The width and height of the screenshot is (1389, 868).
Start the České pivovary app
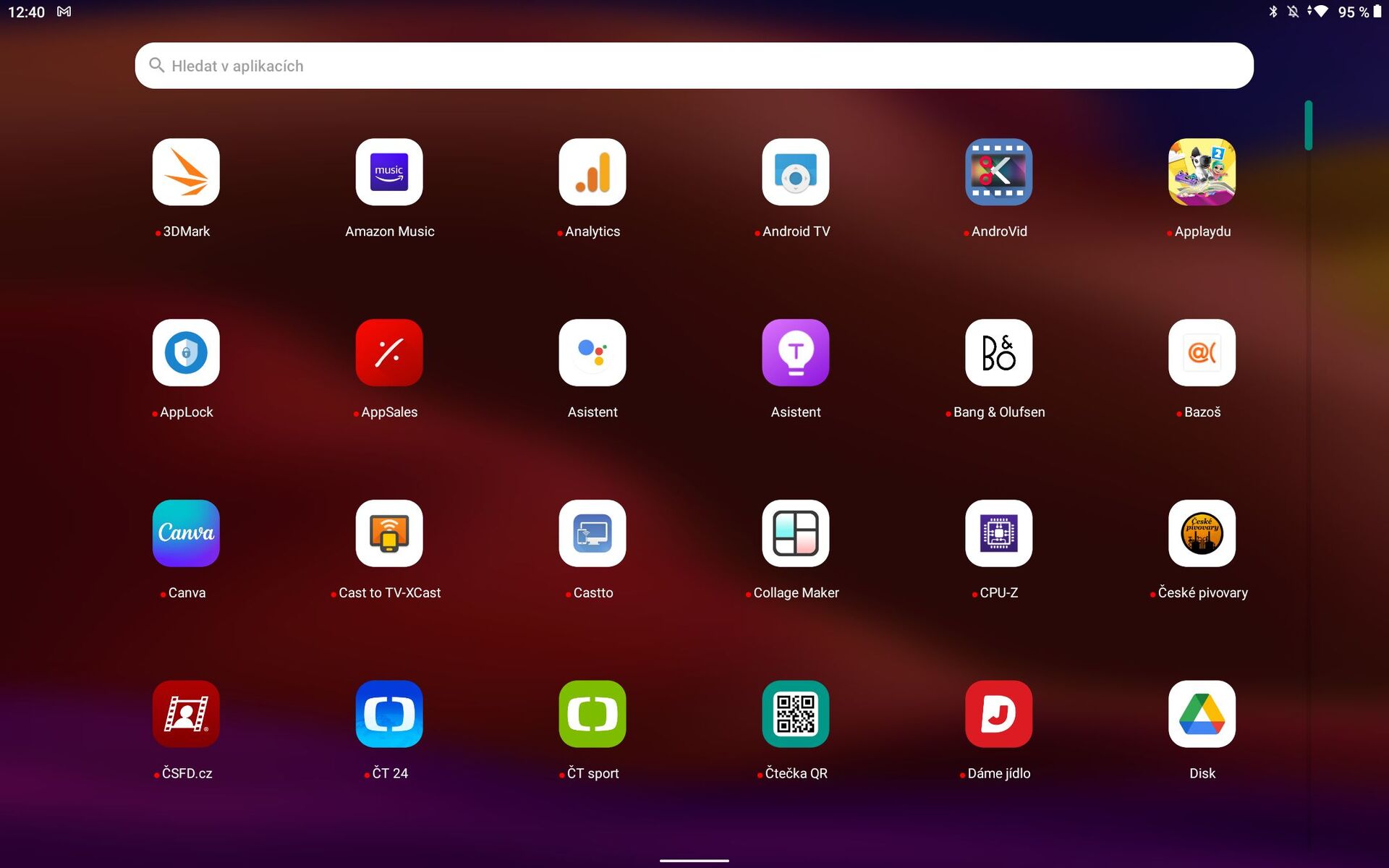[1201, 533]
